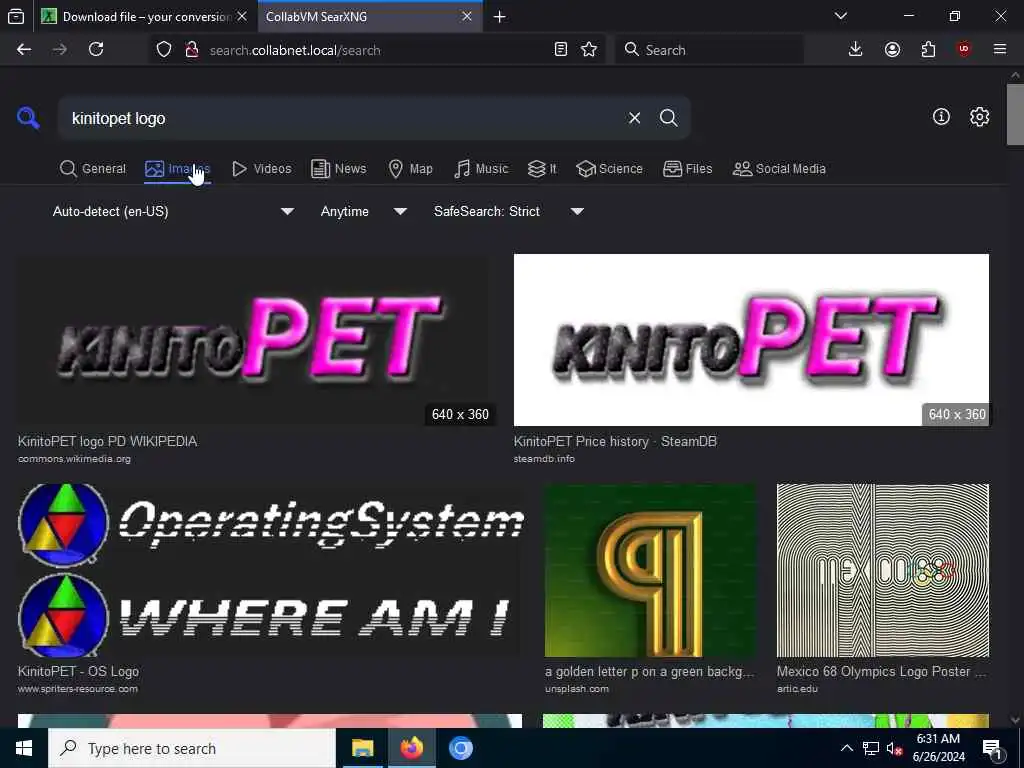
Task: Expand the list all tabs chevron
Action: coord(841,16)
